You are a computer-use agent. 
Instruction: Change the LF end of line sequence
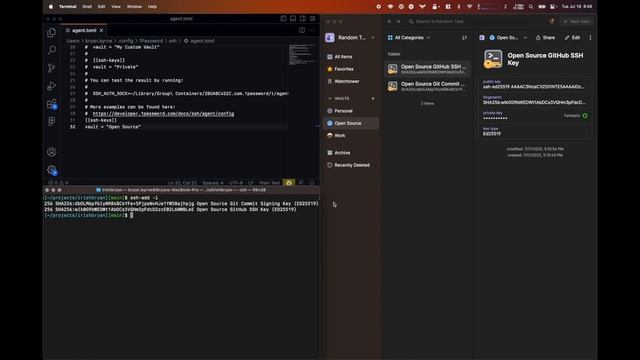click(x=251, y=183)
